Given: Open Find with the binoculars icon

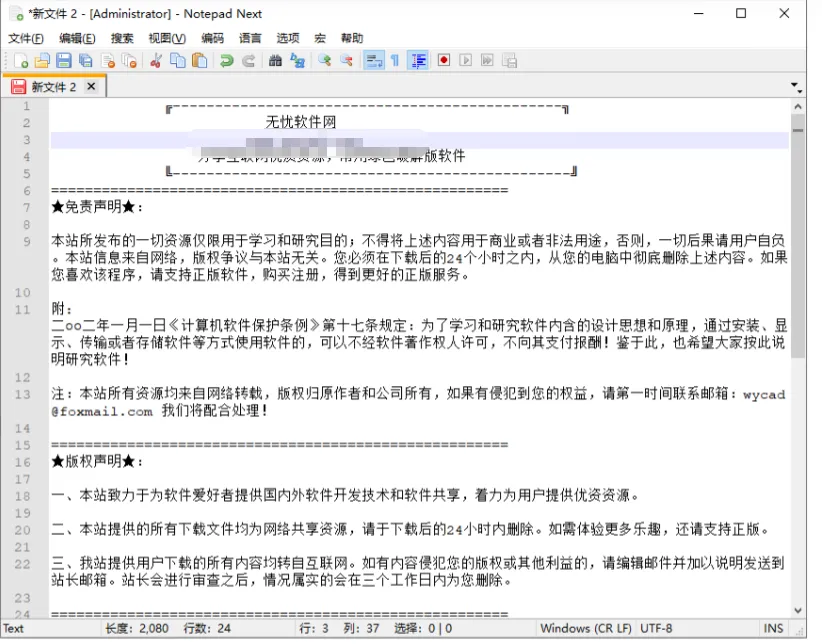Looking at the screenshot, I should tap(275, 61).
